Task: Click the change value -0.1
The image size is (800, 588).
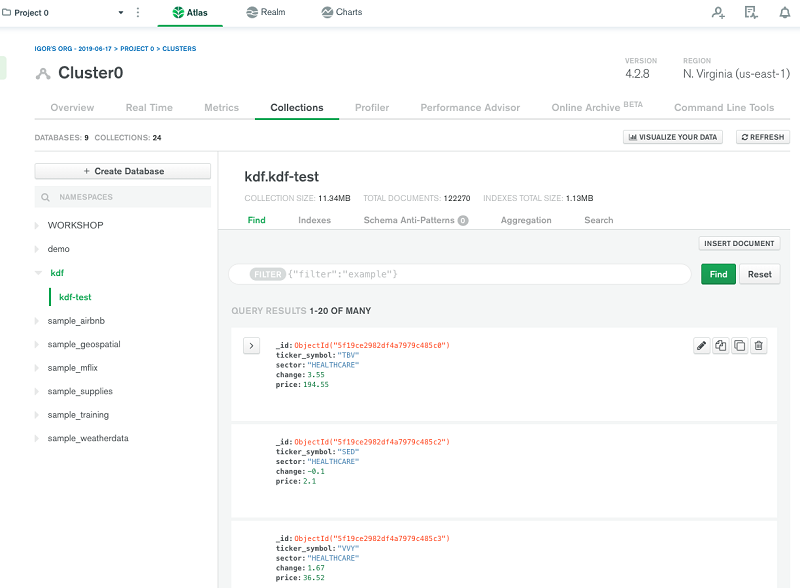Action: [316, 472]
